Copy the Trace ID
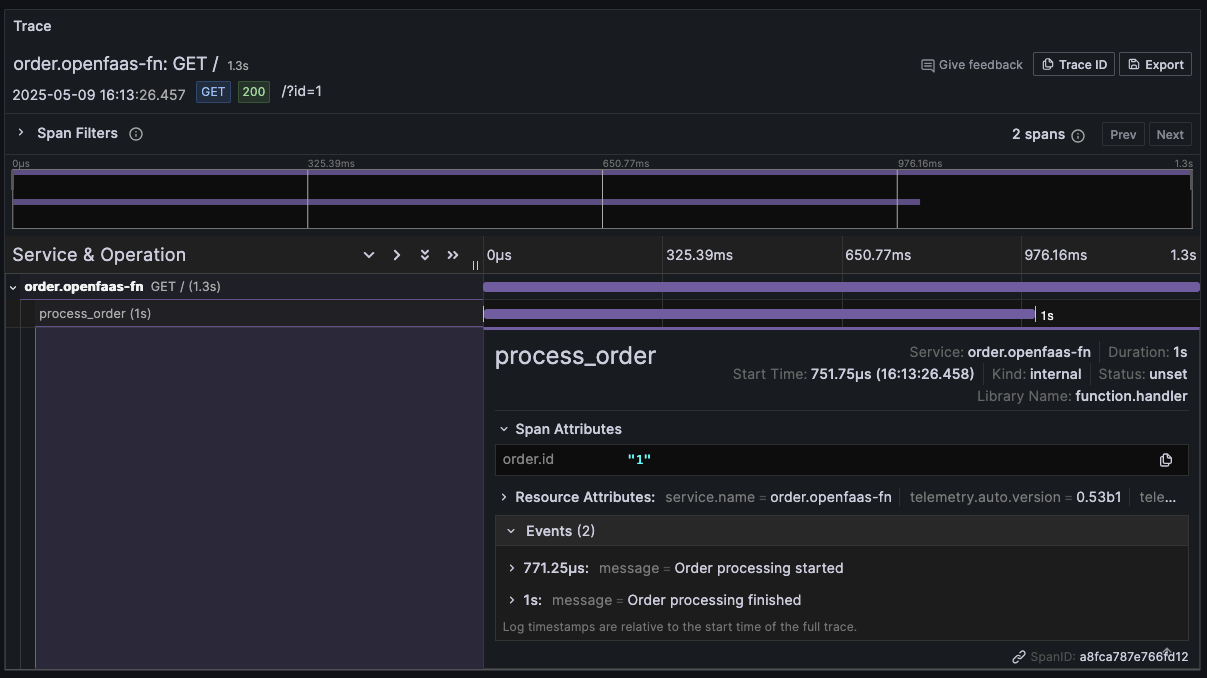Viewport: 1207px width, 678px height. tap(1074, 64)
